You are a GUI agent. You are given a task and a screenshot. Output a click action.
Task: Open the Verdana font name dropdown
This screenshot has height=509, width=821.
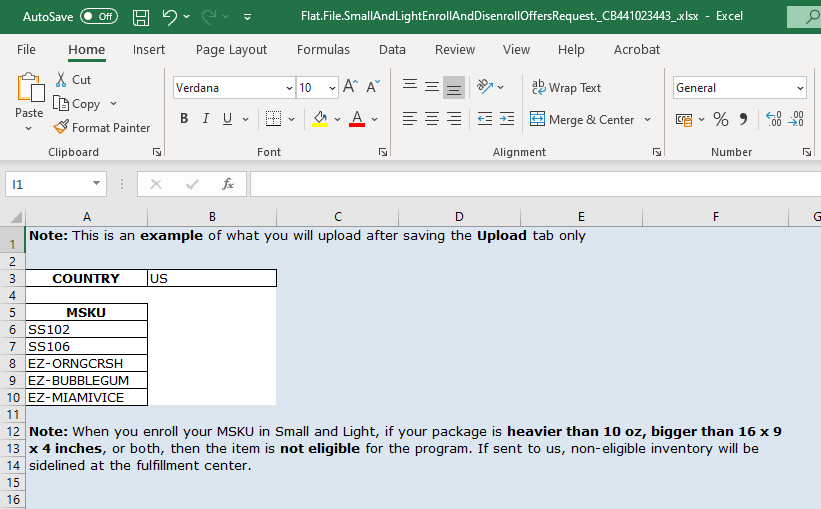289,88
